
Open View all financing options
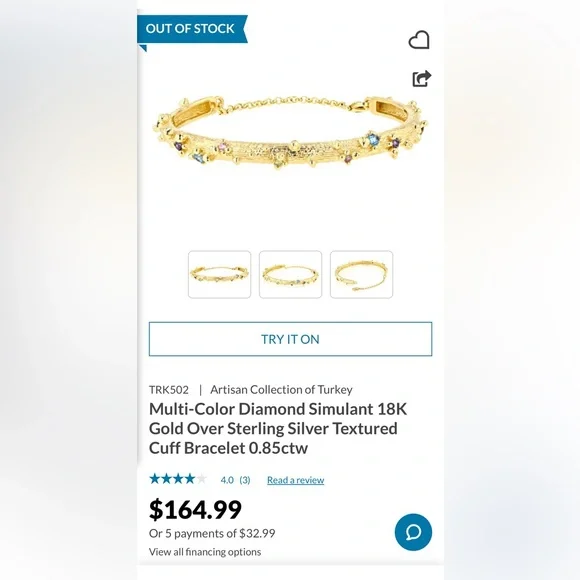click(205, 552)
